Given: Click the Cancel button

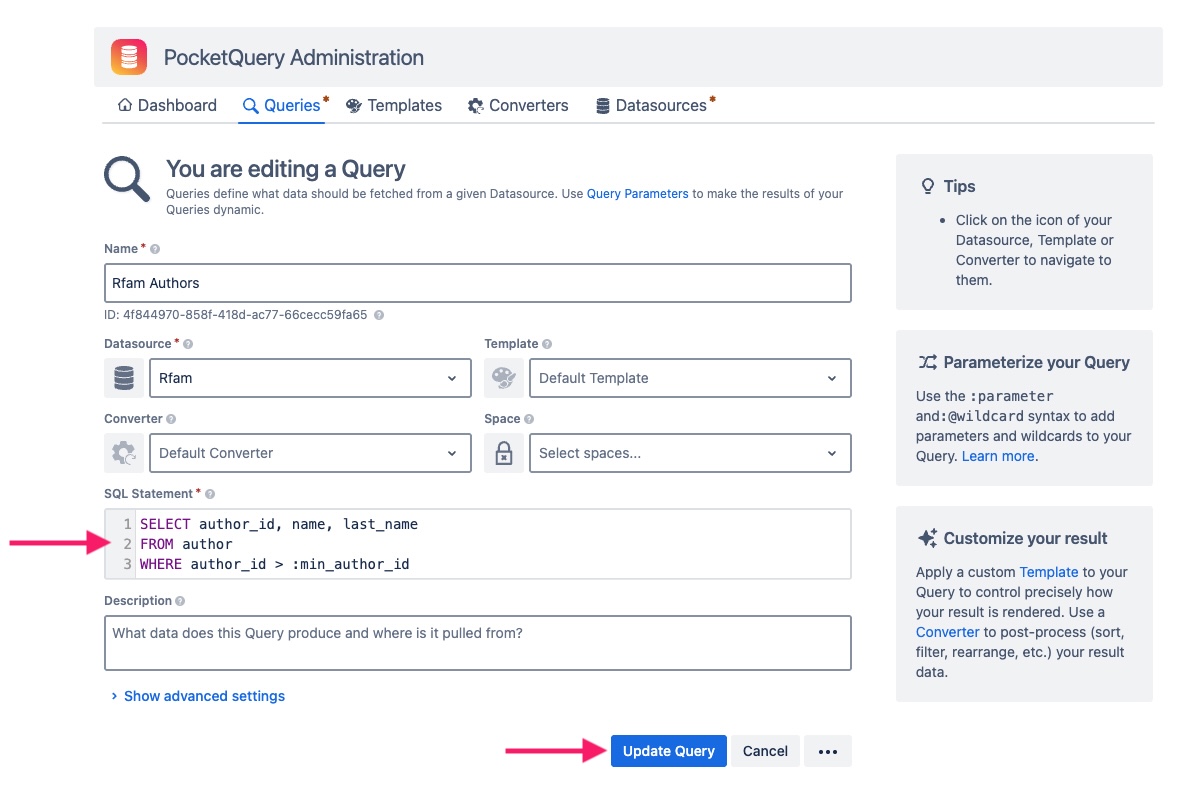Looking at the screenshot, I should click(765, 751).
